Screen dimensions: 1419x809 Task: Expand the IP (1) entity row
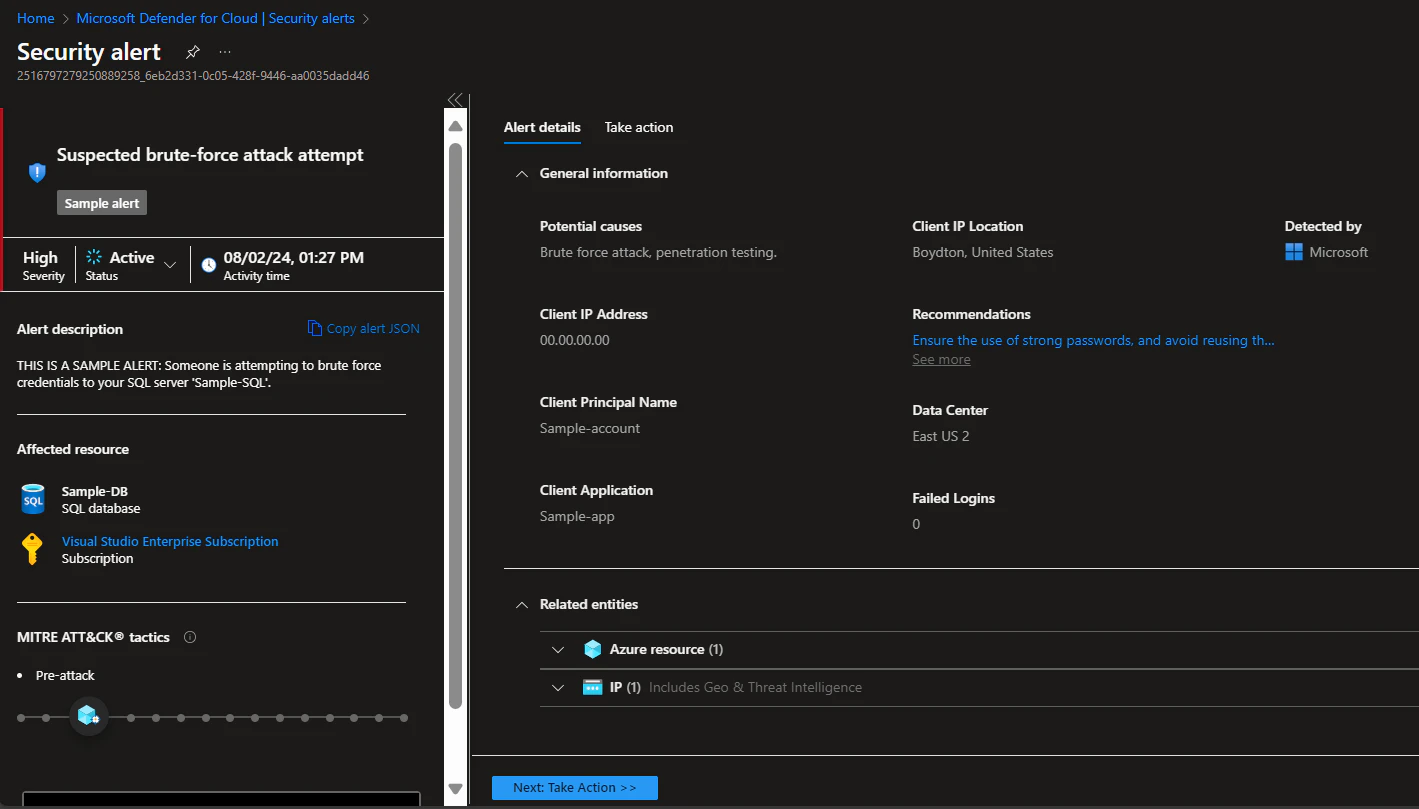click(558, 687)
